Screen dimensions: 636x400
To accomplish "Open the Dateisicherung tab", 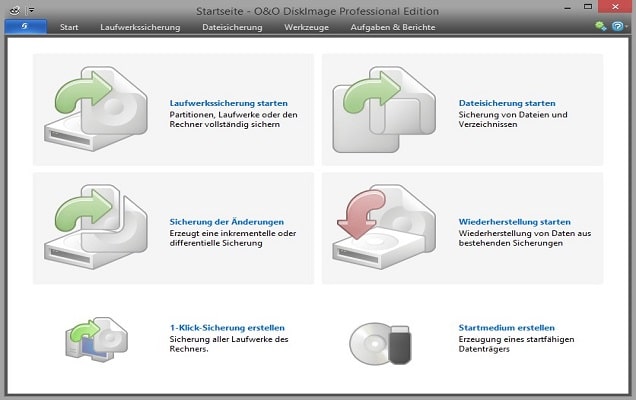I will tap(232, 27).
